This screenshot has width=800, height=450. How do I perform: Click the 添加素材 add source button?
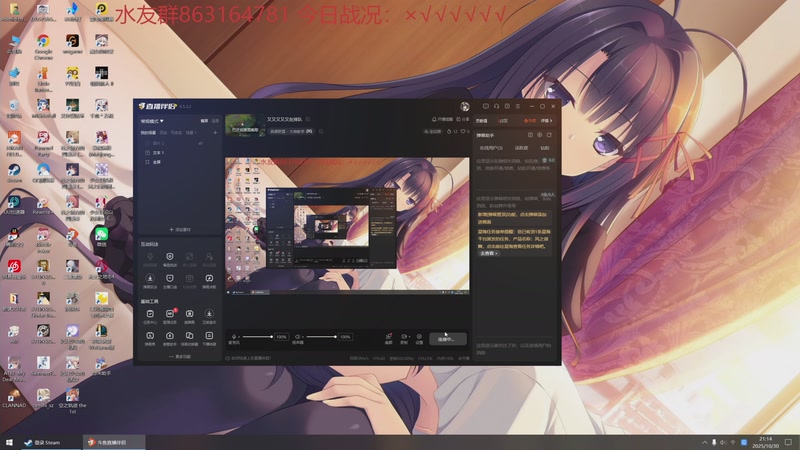point(180,230)
